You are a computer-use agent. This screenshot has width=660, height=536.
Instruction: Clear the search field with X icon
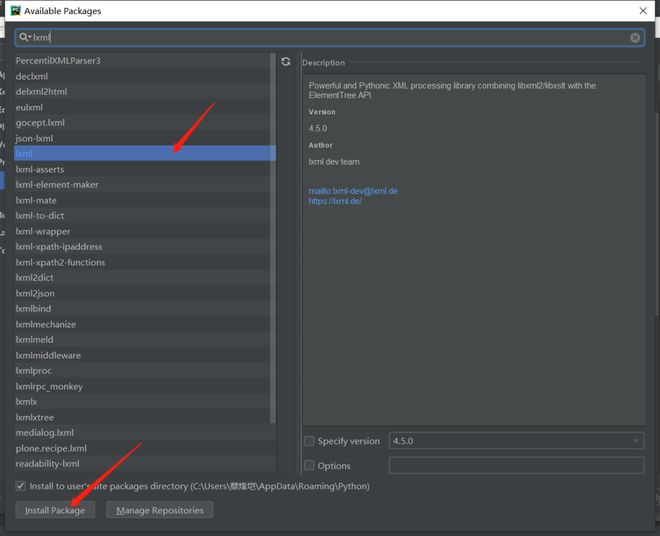pos(635,38)
